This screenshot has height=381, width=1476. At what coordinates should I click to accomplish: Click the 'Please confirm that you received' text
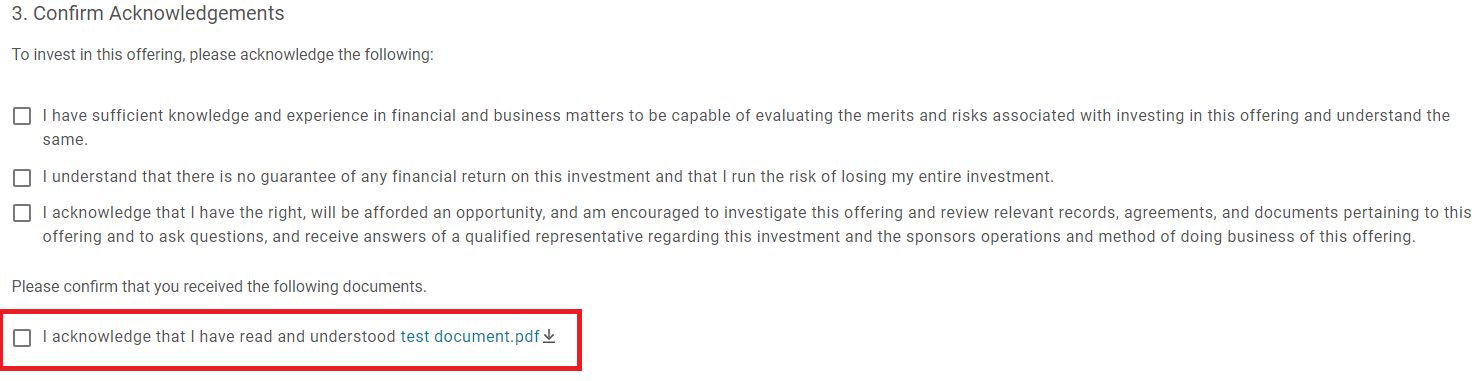point(219,287)
